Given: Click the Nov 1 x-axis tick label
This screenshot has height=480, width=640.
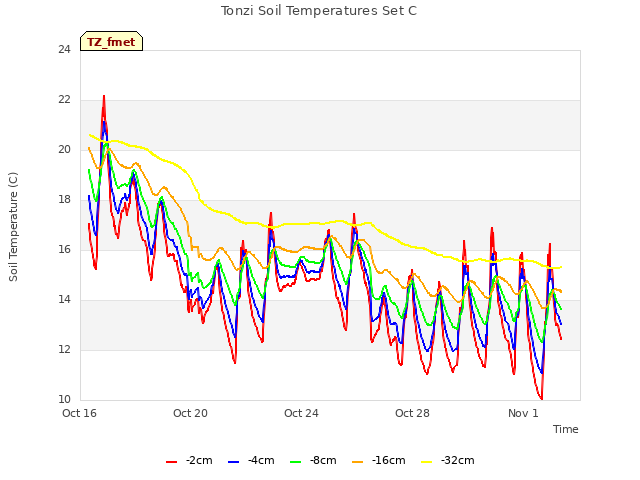Looking at the screenshot, I should pos(523,413).
